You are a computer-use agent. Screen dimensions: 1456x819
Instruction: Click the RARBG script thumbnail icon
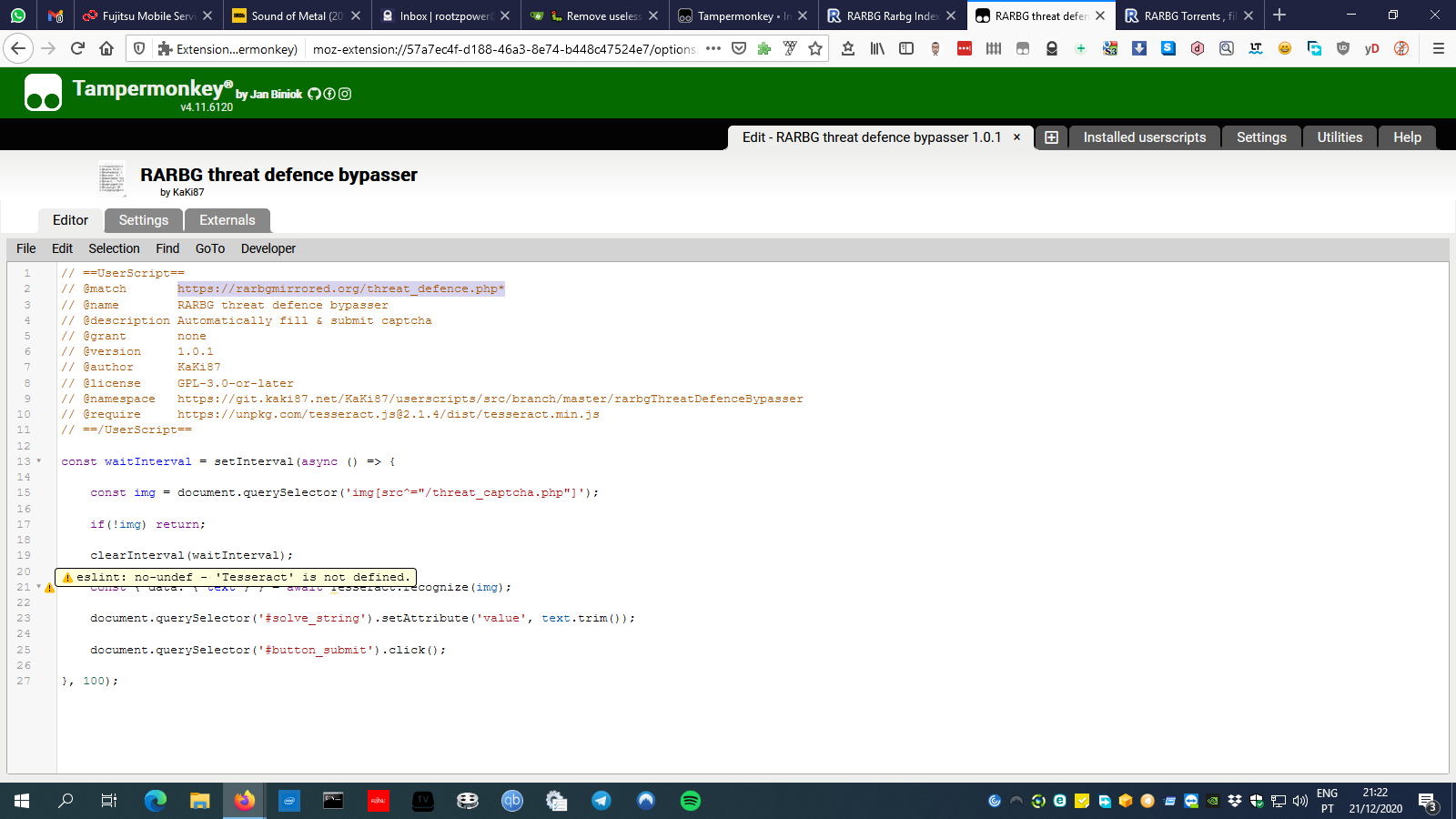point(112,178)
